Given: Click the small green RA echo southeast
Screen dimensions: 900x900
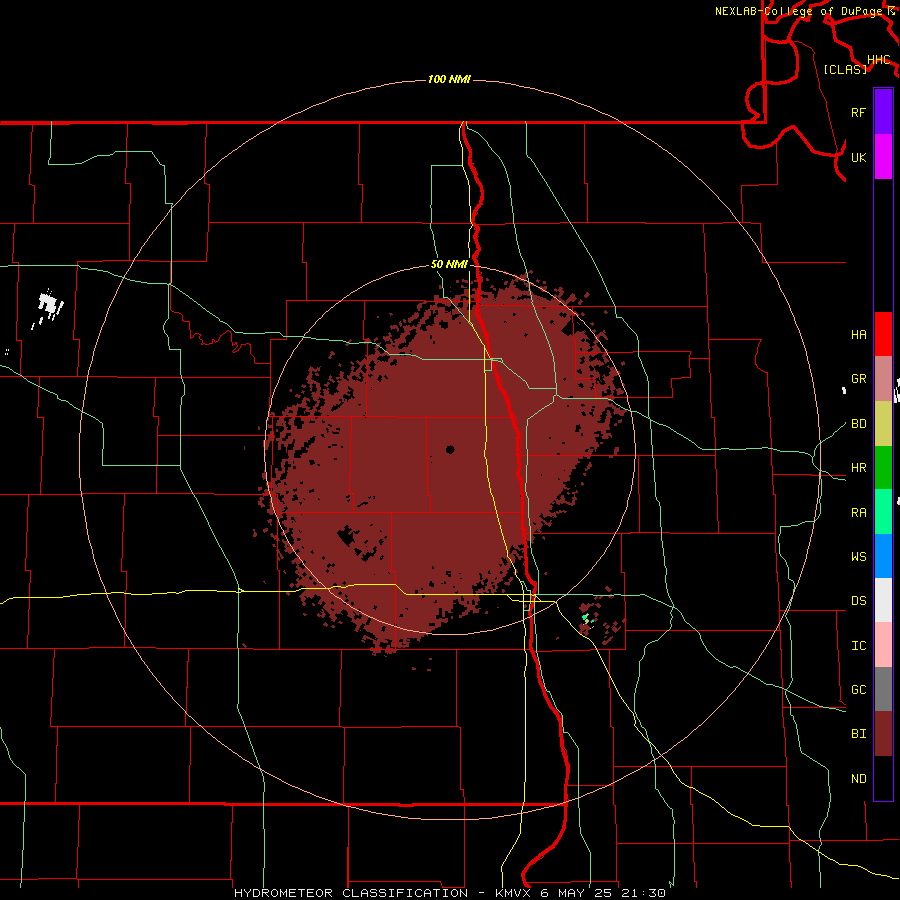Looking at the screenshot, I should (585, 618).
